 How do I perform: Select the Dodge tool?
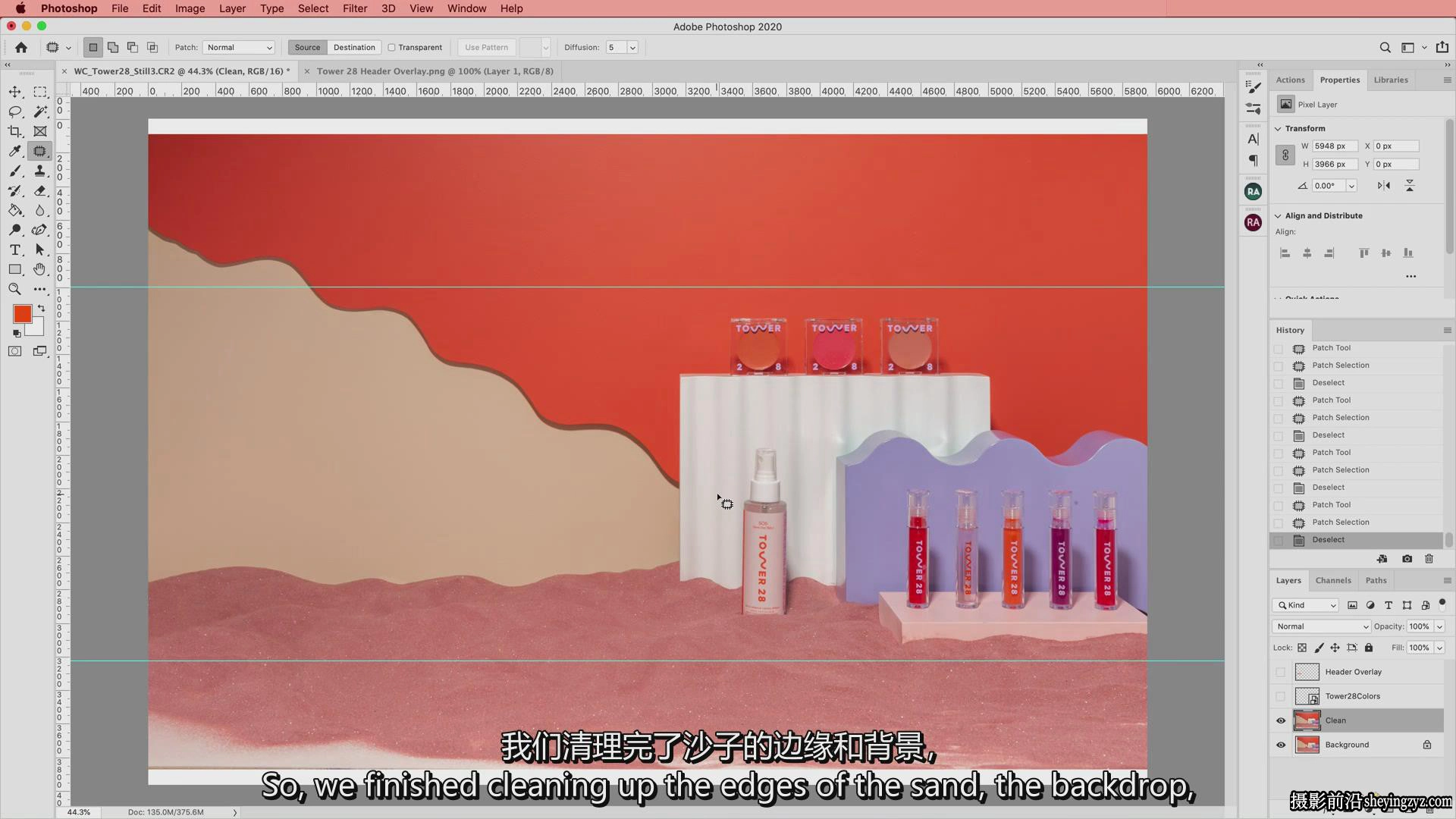pyautogui.click(x=15, y=230)
